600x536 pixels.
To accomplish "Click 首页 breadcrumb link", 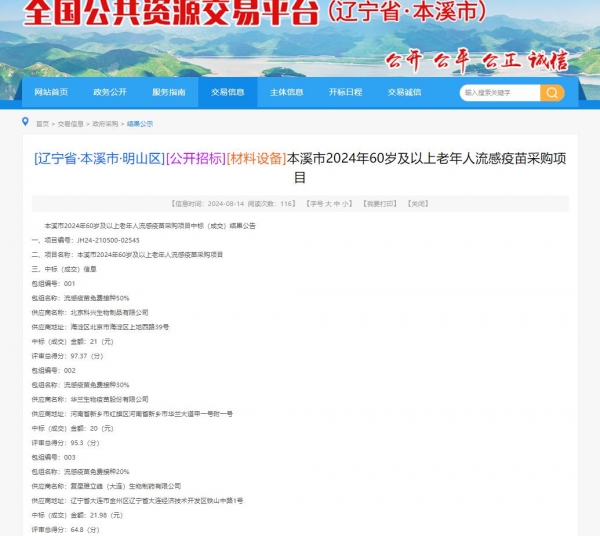I will 42,124.
